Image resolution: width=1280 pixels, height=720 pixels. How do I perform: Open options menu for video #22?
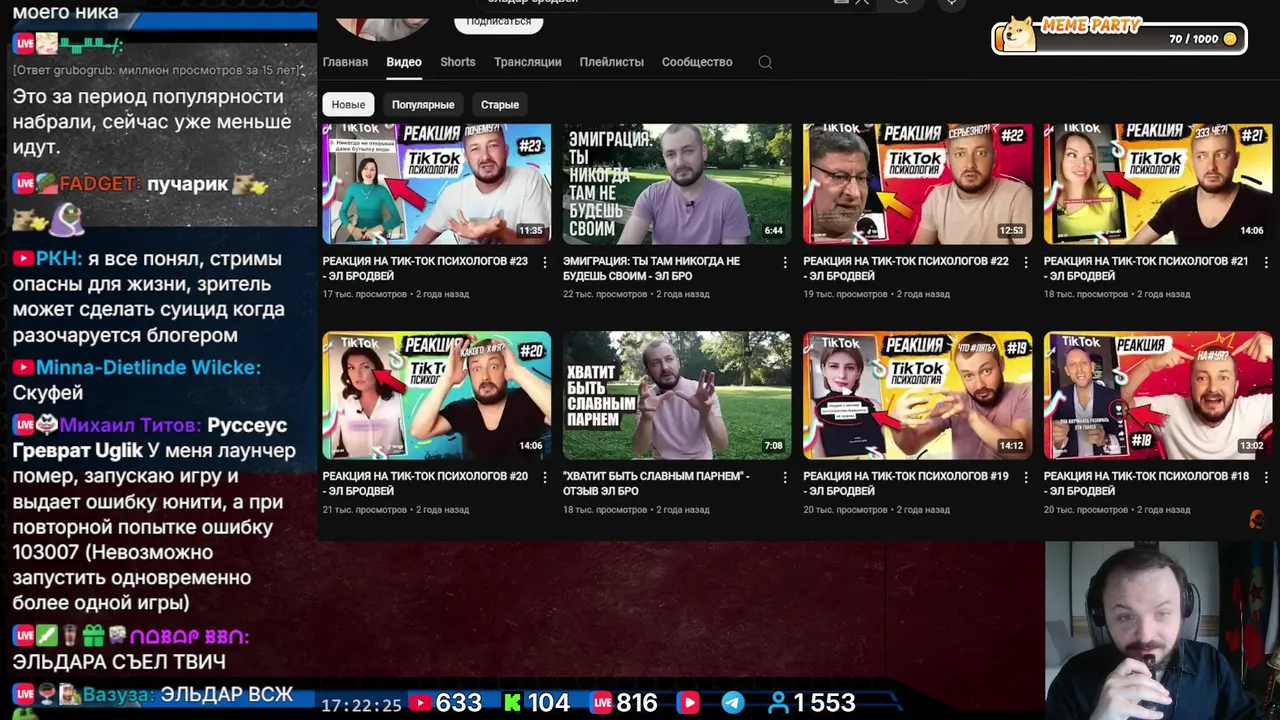coord(1026,262)
